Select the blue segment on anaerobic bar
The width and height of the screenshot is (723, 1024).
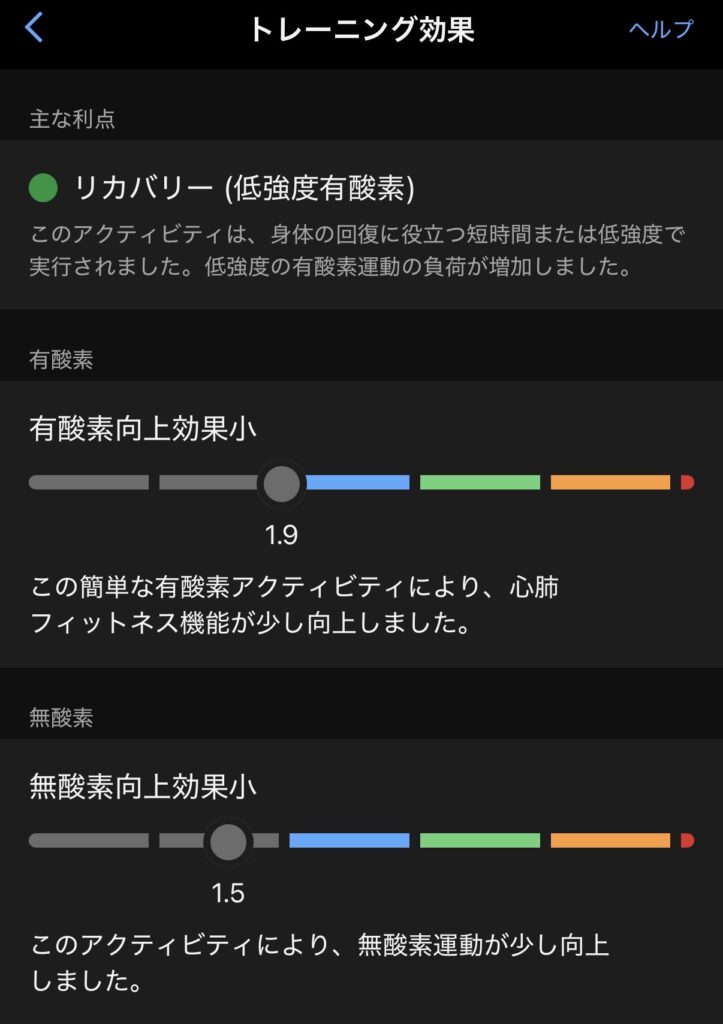point(349,841)
